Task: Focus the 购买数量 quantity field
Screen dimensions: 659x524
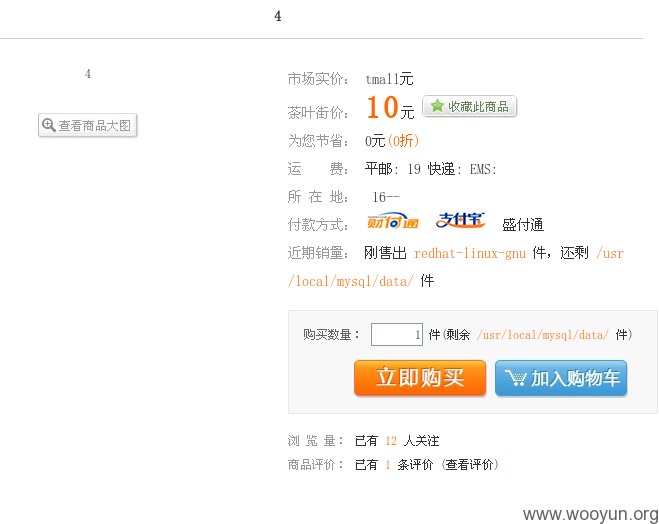Action: pos(397,334)
